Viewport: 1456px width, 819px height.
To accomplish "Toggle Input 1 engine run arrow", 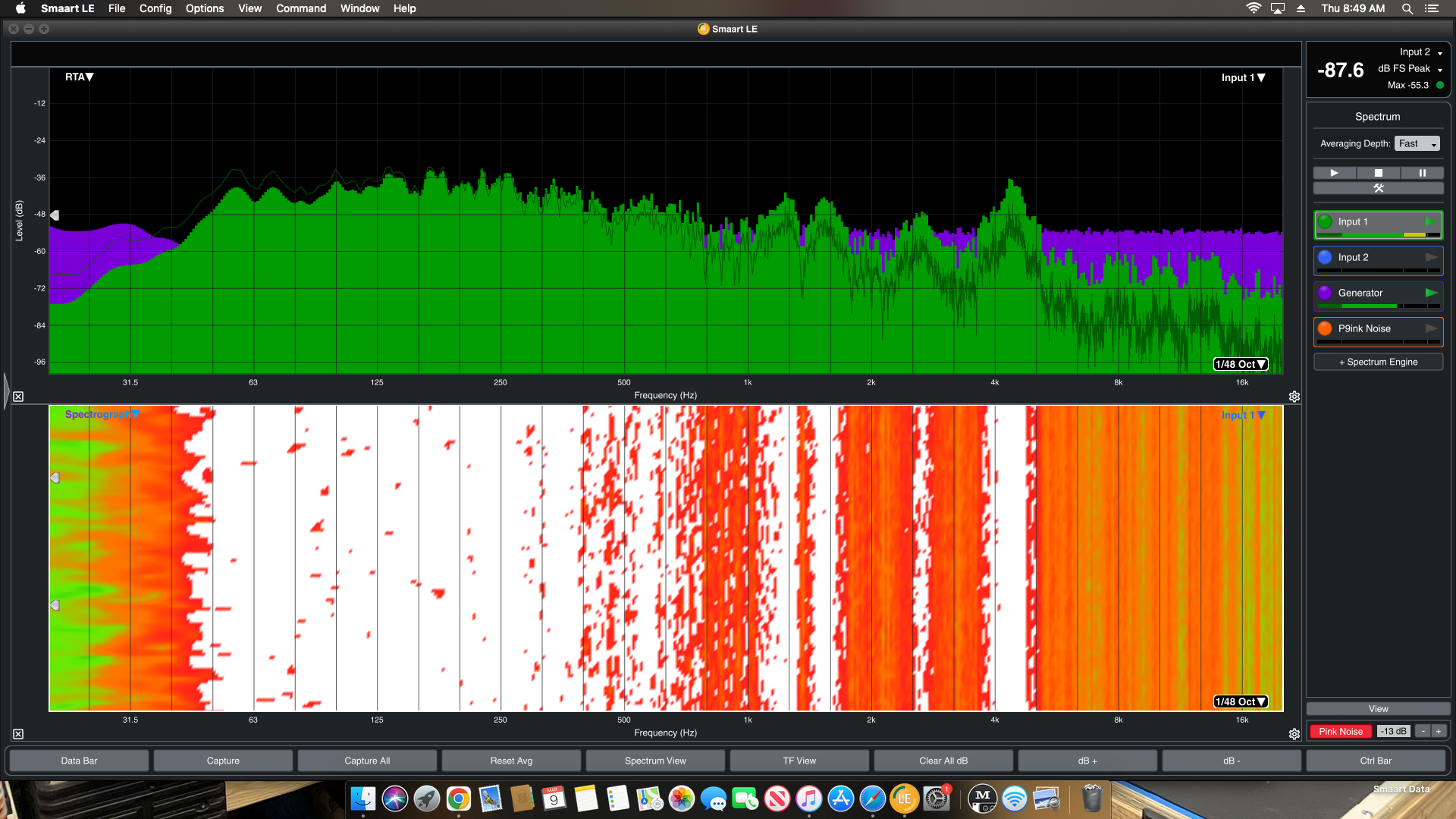I will [x=1431, y=221].
